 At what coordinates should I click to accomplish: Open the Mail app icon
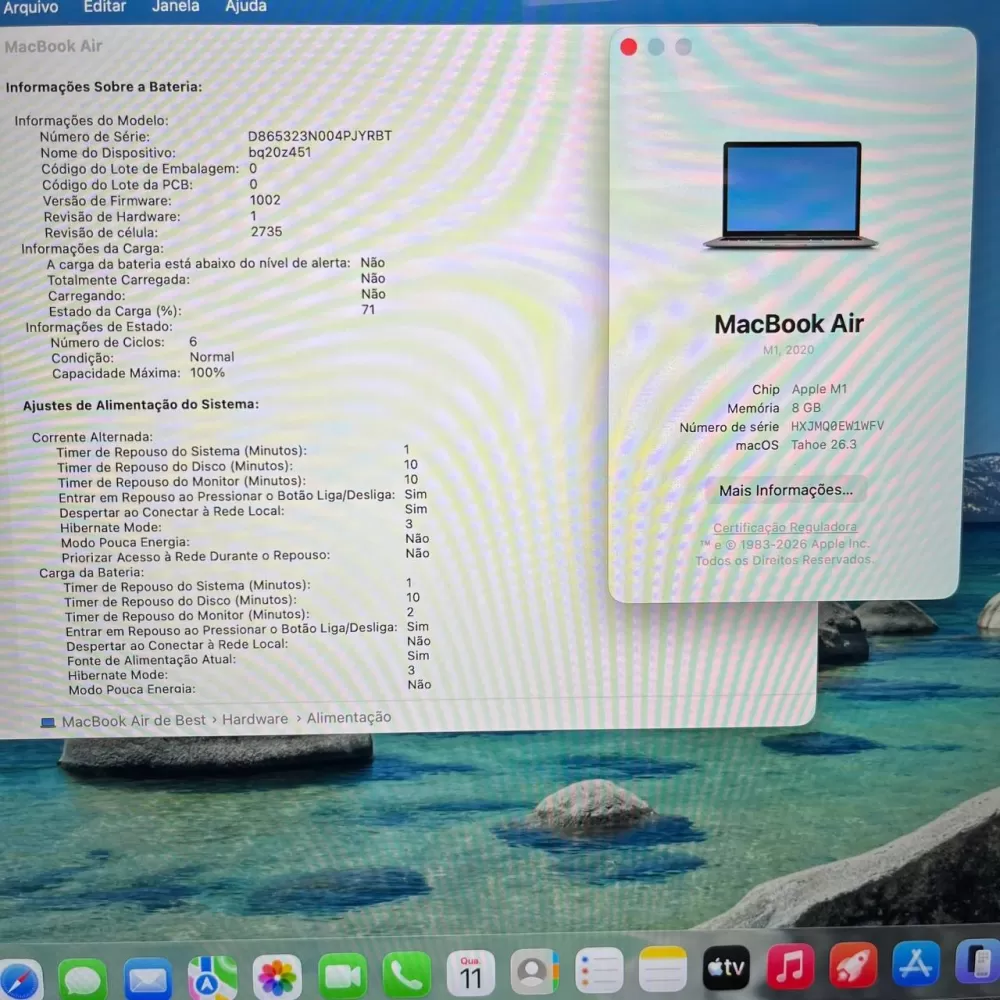[x=148, y=977]
